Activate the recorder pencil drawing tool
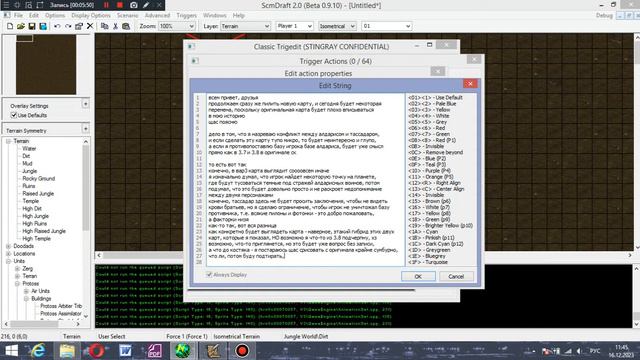The height and width of the screenshot is (360, 640). click(146, 5)
